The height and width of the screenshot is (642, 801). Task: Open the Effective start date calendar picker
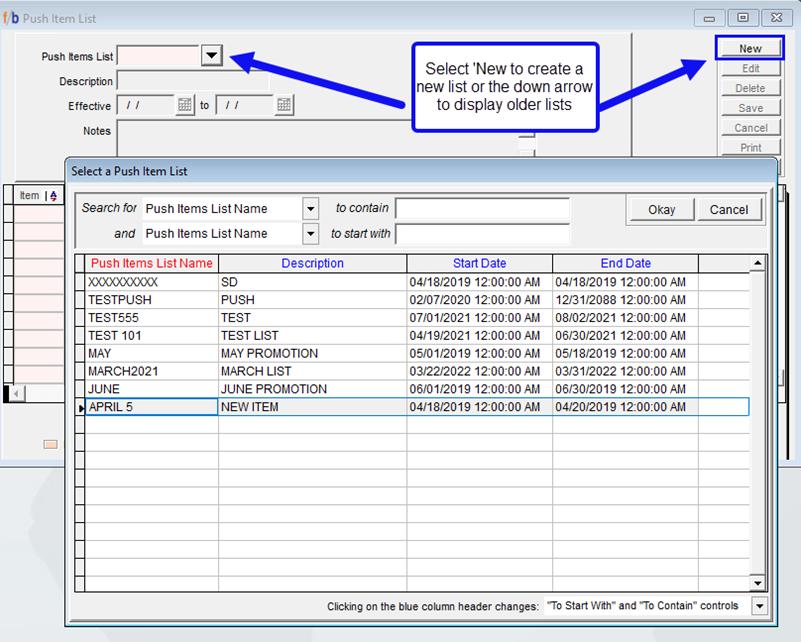(x=185, y=105)
